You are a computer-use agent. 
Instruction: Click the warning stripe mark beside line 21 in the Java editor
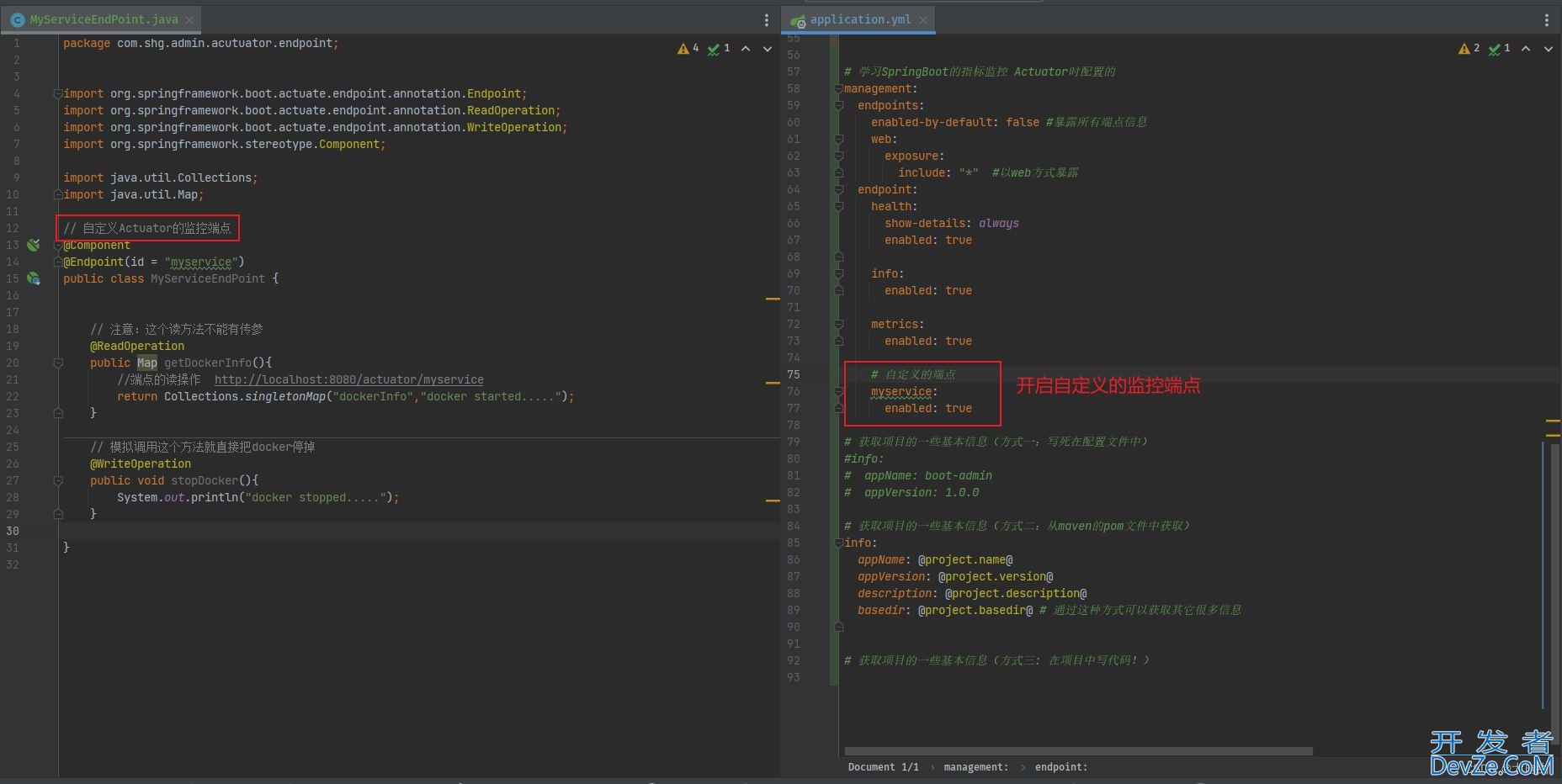773,383
